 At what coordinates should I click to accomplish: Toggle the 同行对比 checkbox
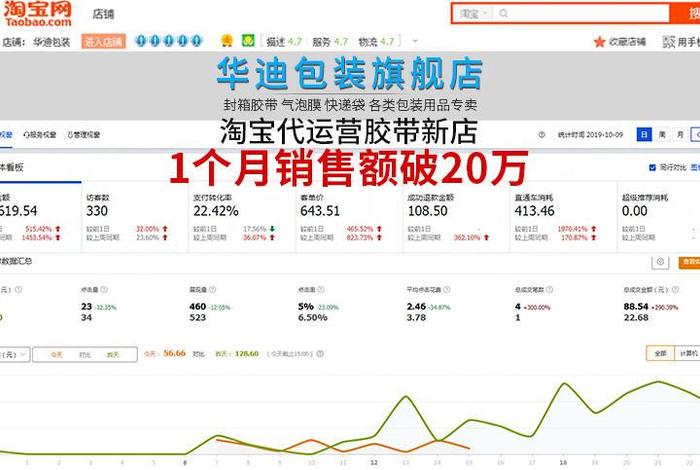652,167
